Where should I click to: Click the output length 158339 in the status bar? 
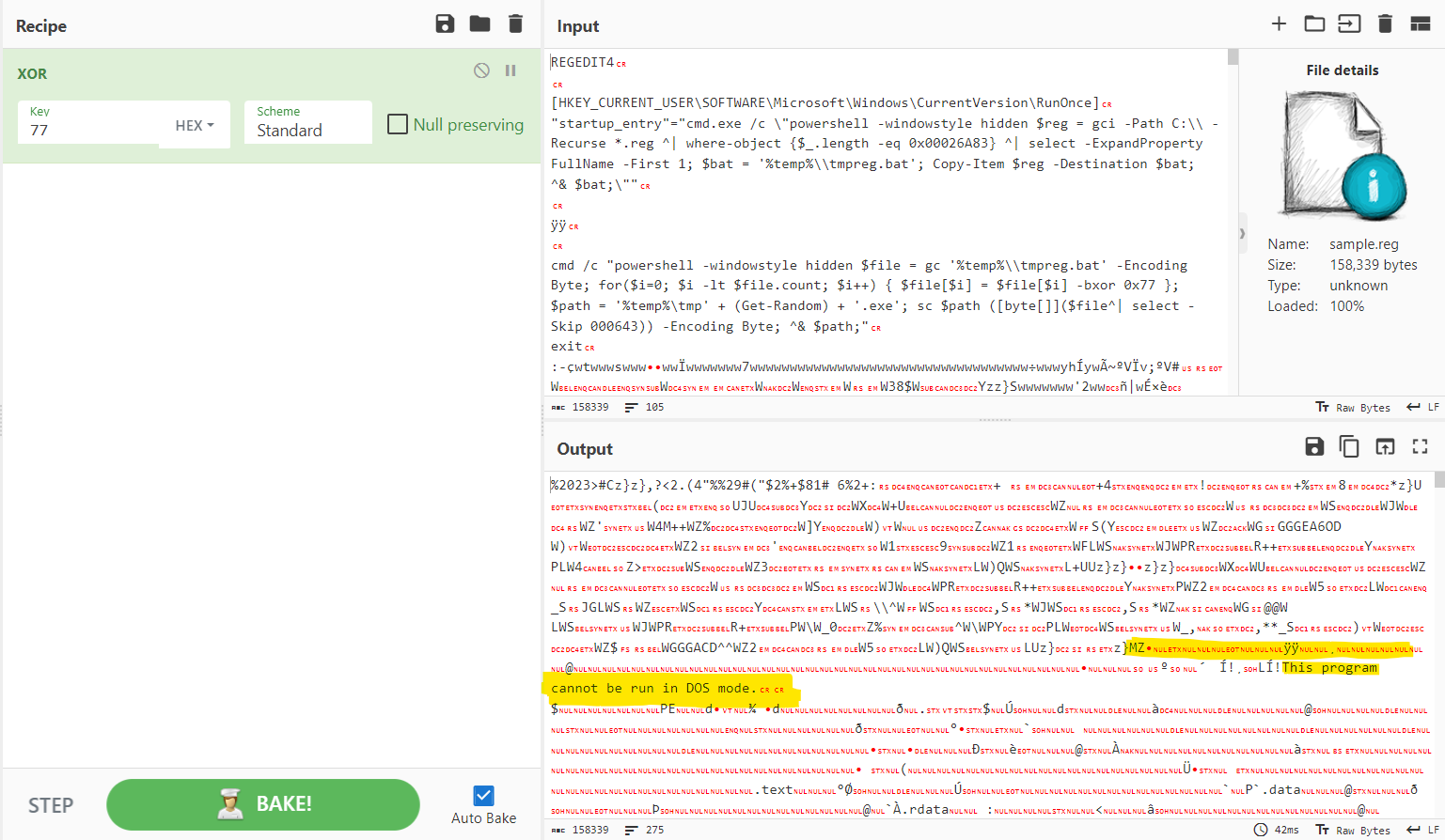pyautogui.click(x=580, y=830)
